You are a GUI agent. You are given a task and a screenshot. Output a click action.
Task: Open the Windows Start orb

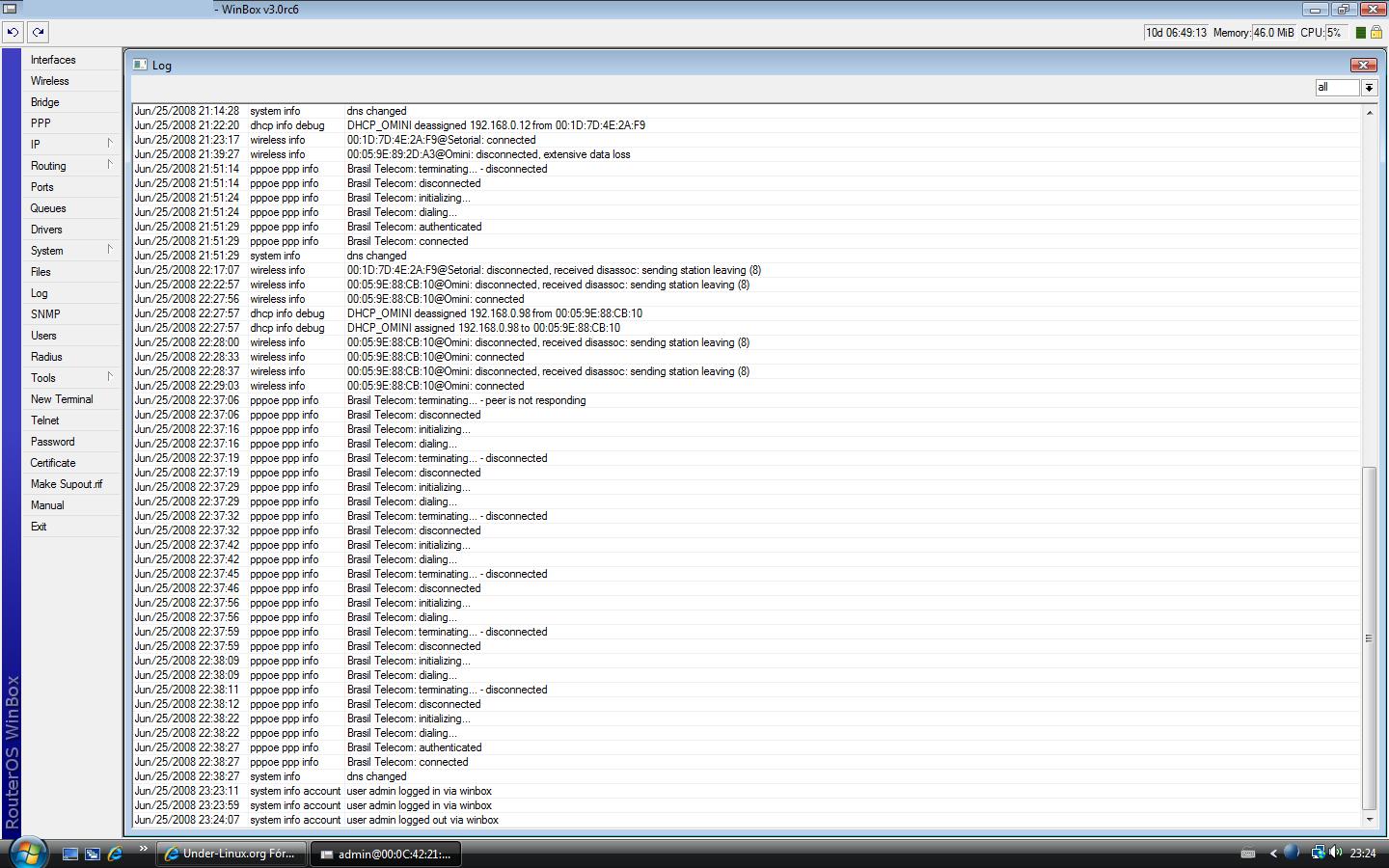point(28,852)
